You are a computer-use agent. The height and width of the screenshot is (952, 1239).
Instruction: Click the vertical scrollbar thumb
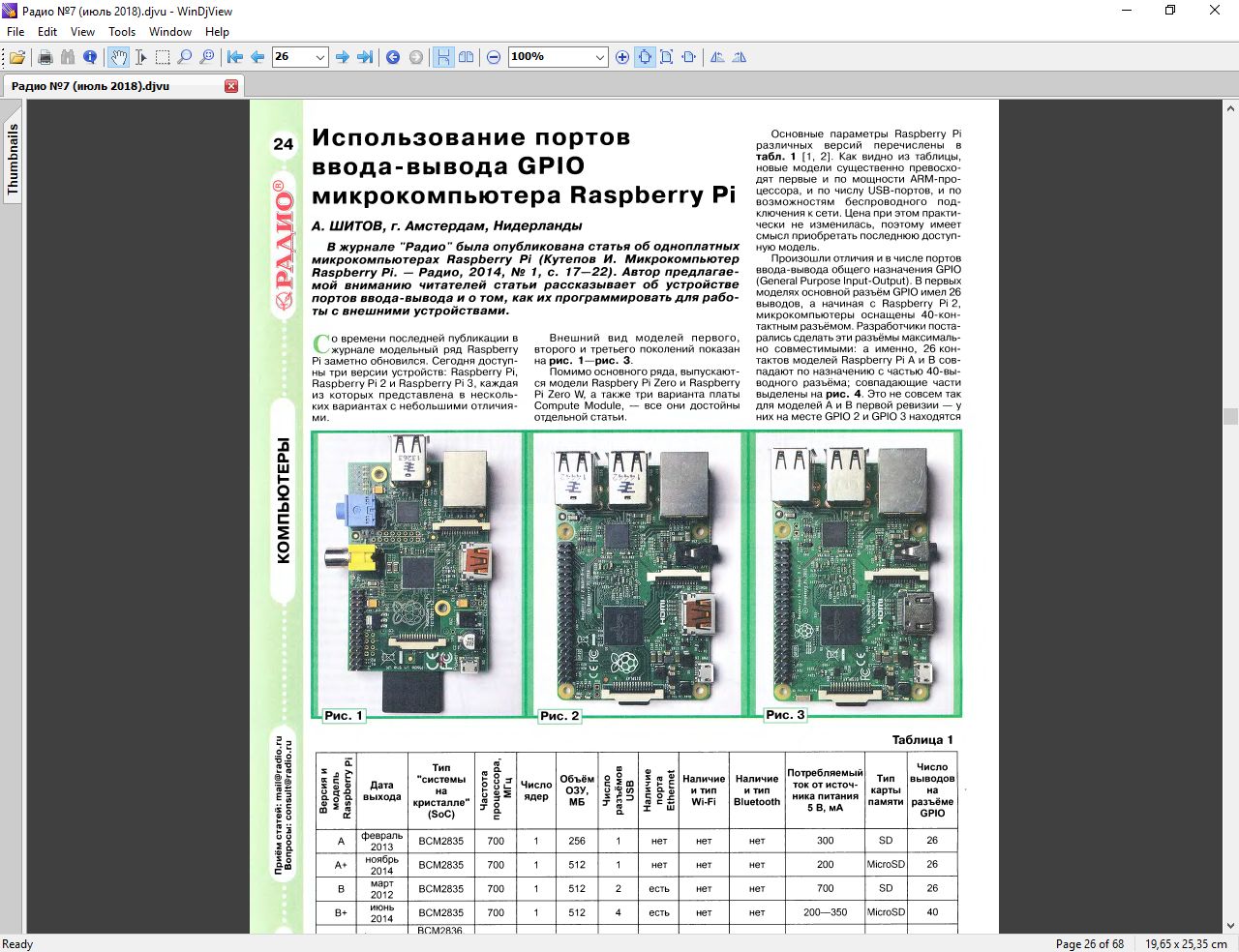click(x=1230, y=417)
